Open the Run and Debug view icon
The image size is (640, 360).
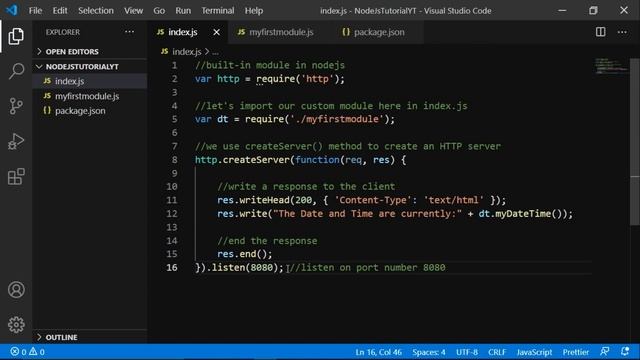pyautogui.click(x=16, y=141)
